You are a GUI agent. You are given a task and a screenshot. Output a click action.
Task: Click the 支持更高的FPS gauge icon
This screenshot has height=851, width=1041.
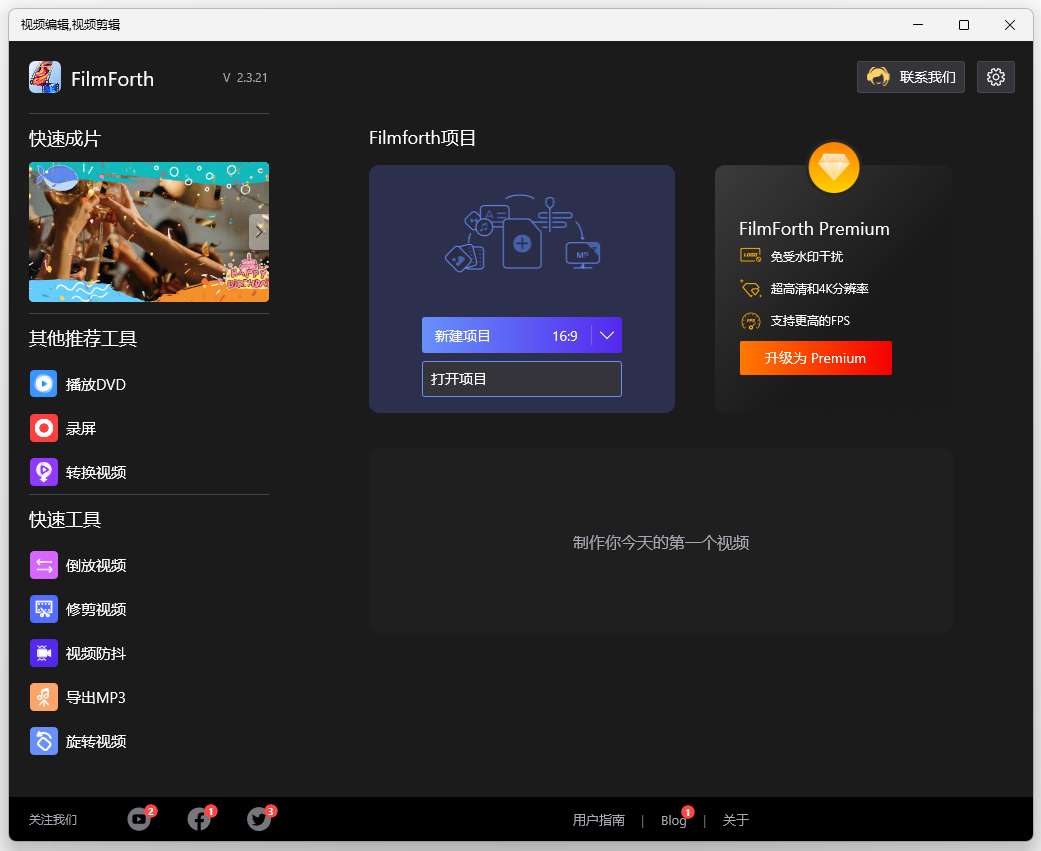pyautogui.click(x=750, y=321)
